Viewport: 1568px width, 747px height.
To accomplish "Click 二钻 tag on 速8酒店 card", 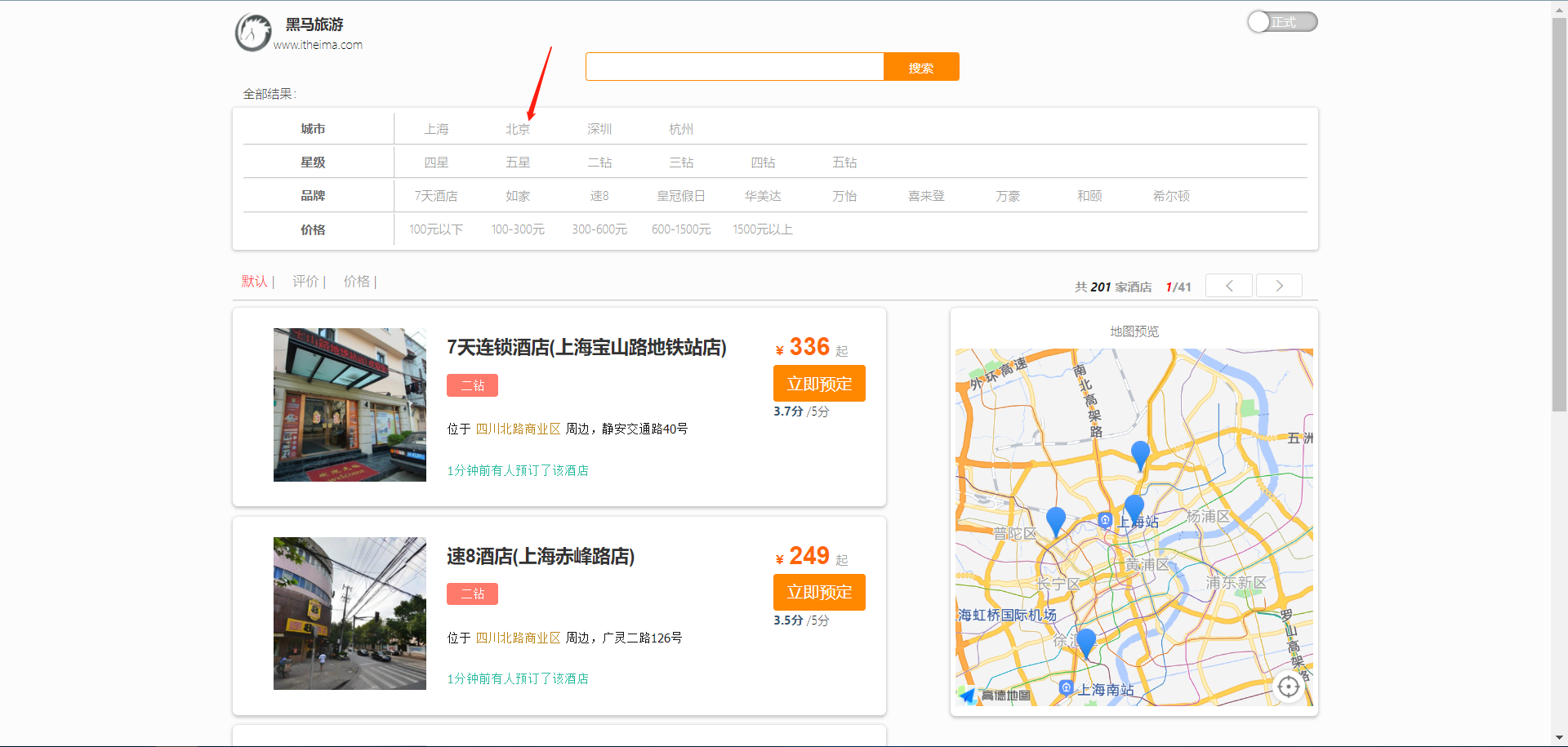I will pyautogui.click(x=472, y=594).
